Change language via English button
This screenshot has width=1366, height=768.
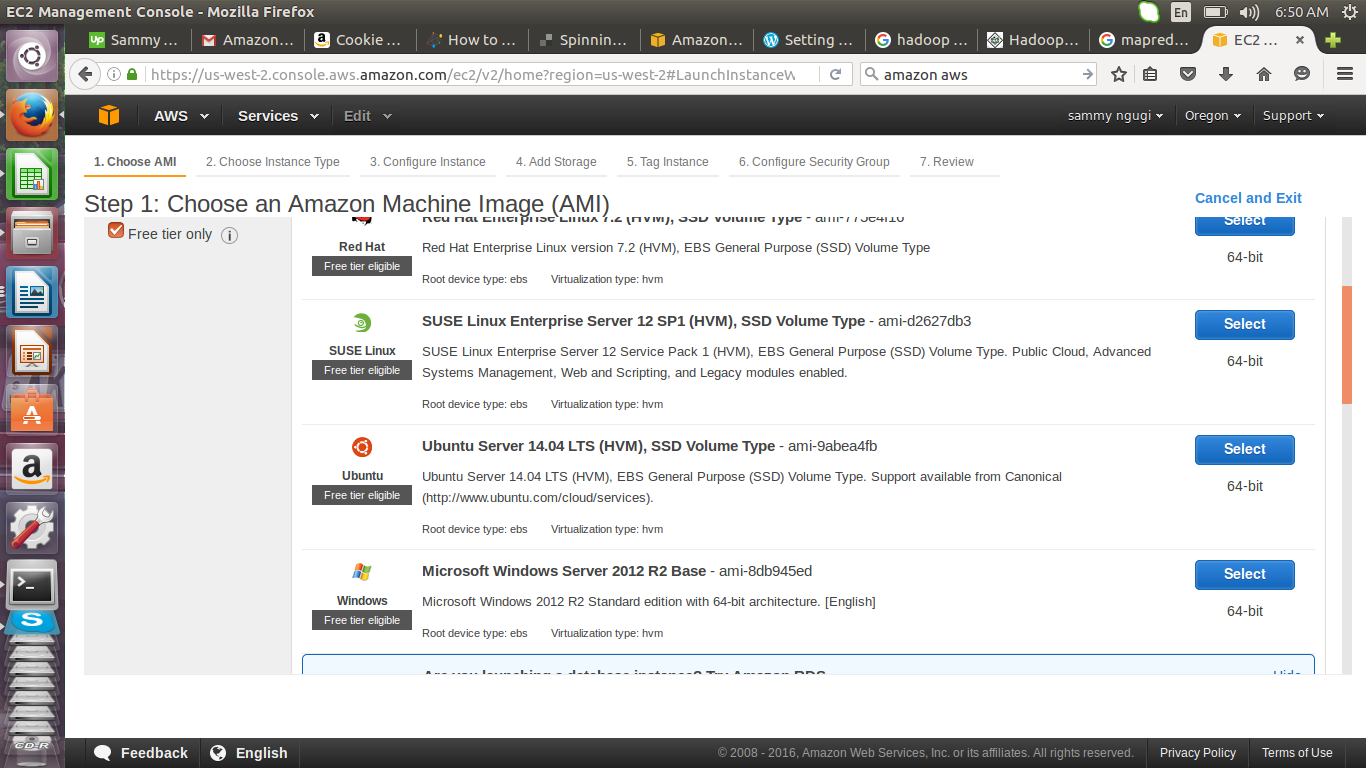click(x=248, y=753)
